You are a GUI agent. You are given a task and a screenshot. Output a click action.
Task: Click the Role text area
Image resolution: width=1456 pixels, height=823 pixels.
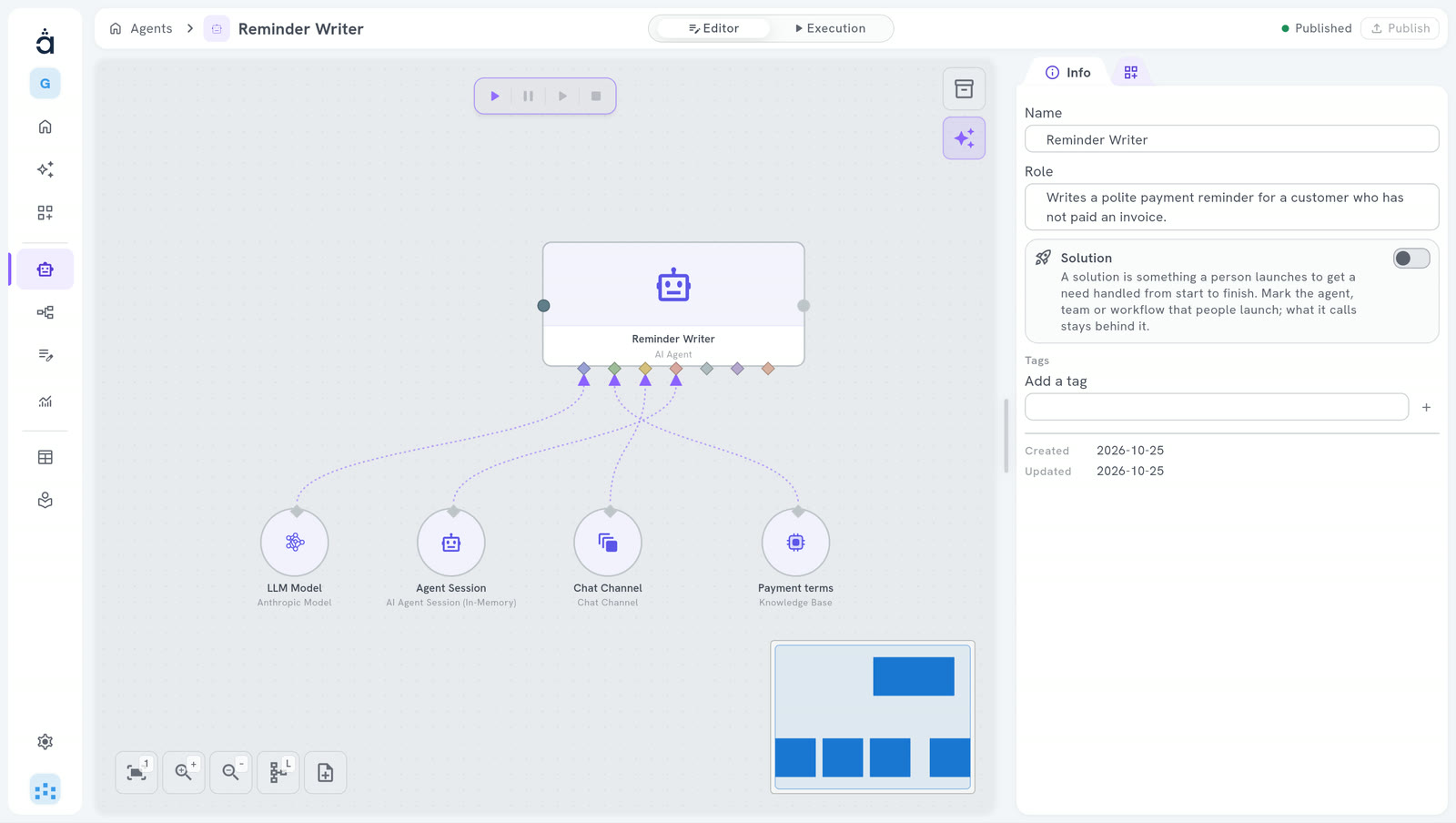point(1231,207)
